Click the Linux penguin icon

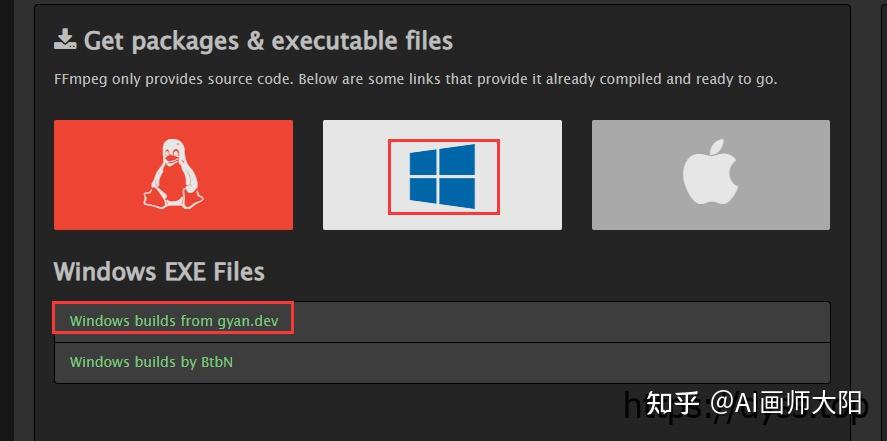point(172,174)
